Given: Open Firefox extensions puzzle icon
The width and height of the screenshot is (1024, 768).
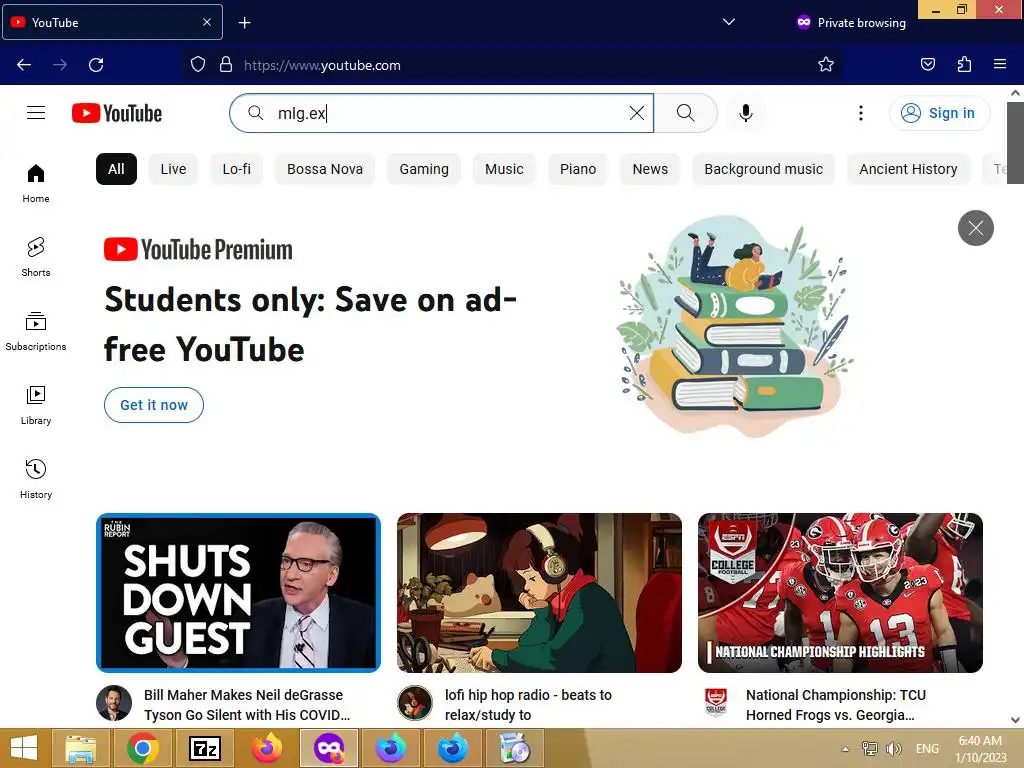Looking at the screenshot, I should (964, 65).
